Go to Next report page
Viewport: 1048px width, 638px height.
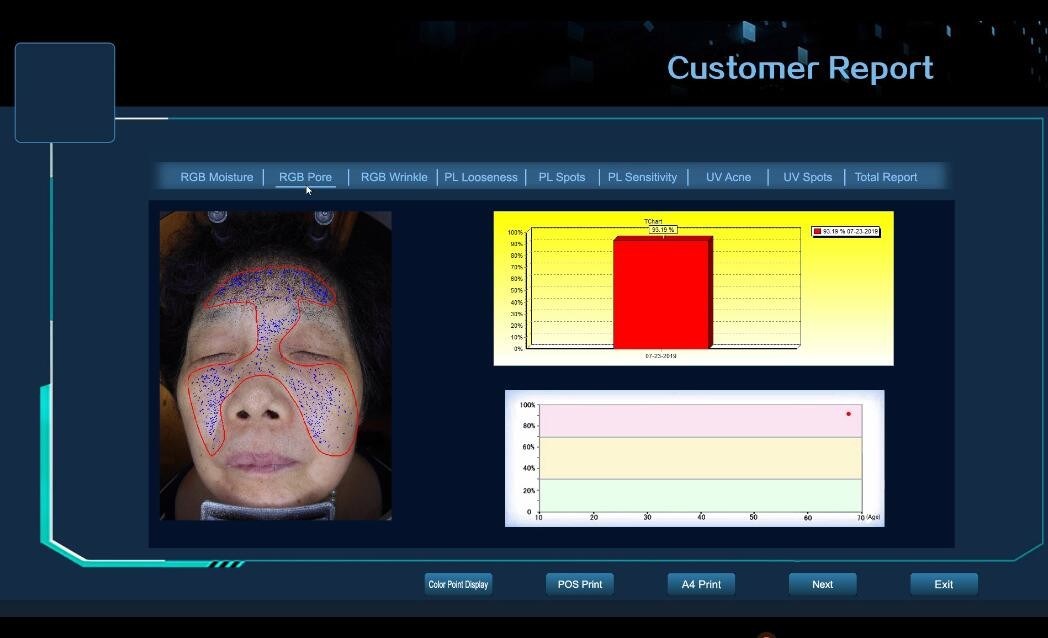[x=822, y=584]
